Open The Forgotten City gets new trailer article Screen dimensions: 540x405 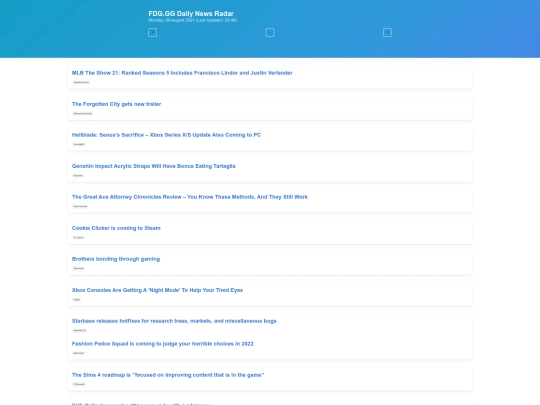[116, 104]
